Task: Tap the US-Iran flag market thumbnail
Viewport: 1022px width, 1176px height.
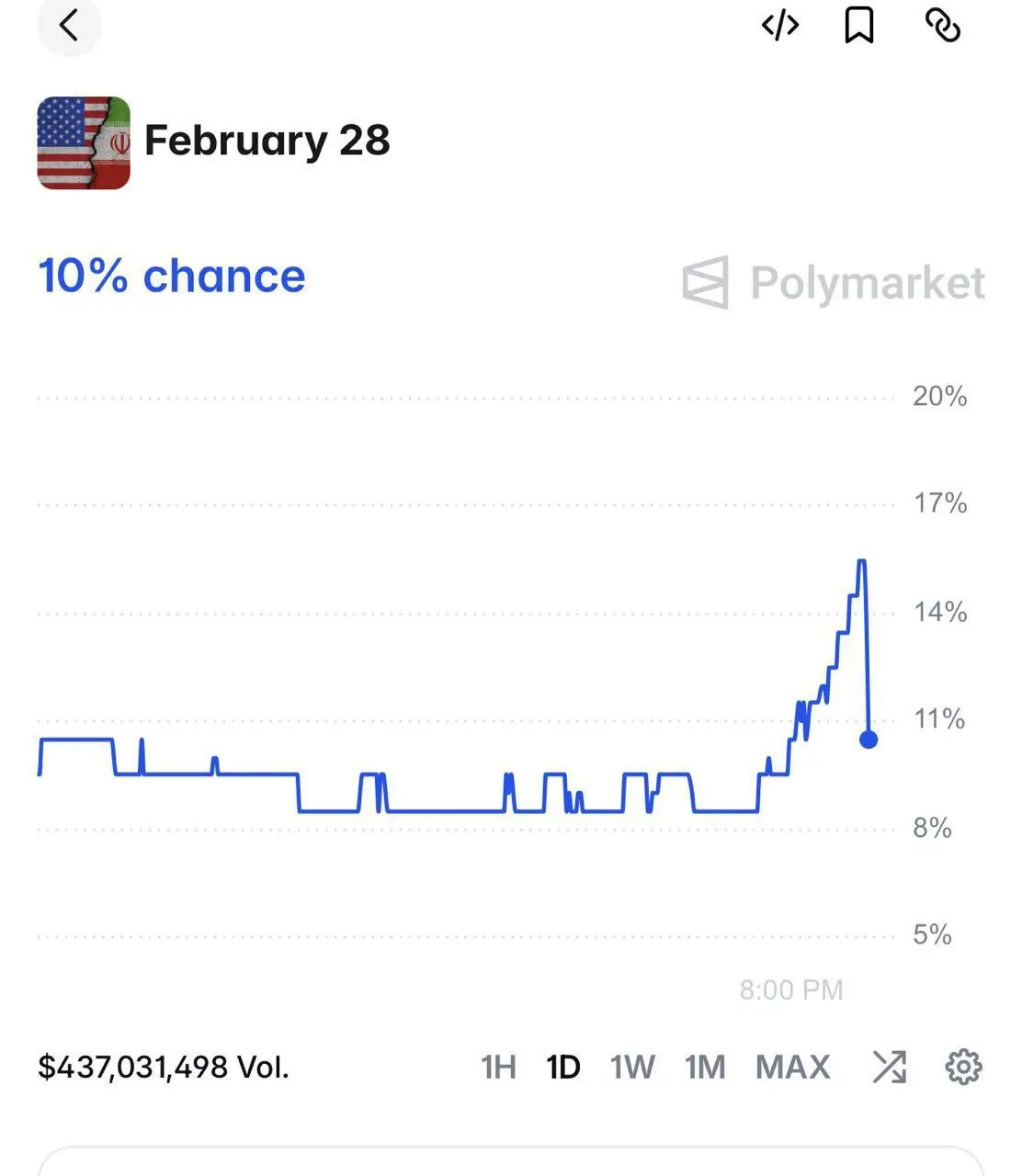Action: pos(84,142)
